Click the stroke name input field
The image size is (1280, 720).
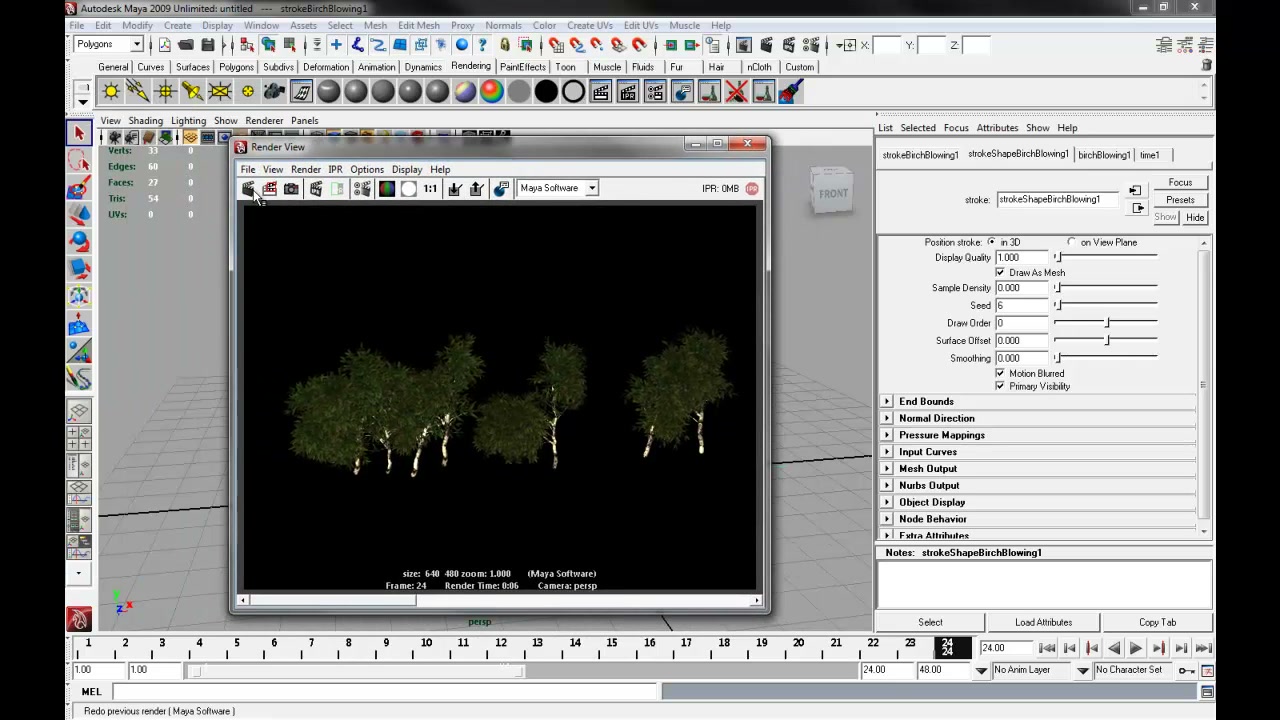(x=1057, y=199)
